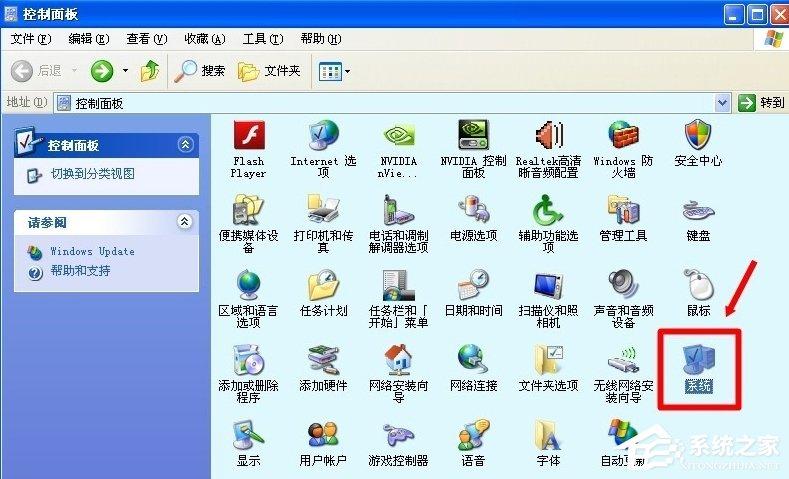The image size is (789, 479).
Task: Open the 系统 (System) icon
Action: [x=698, y=360]
